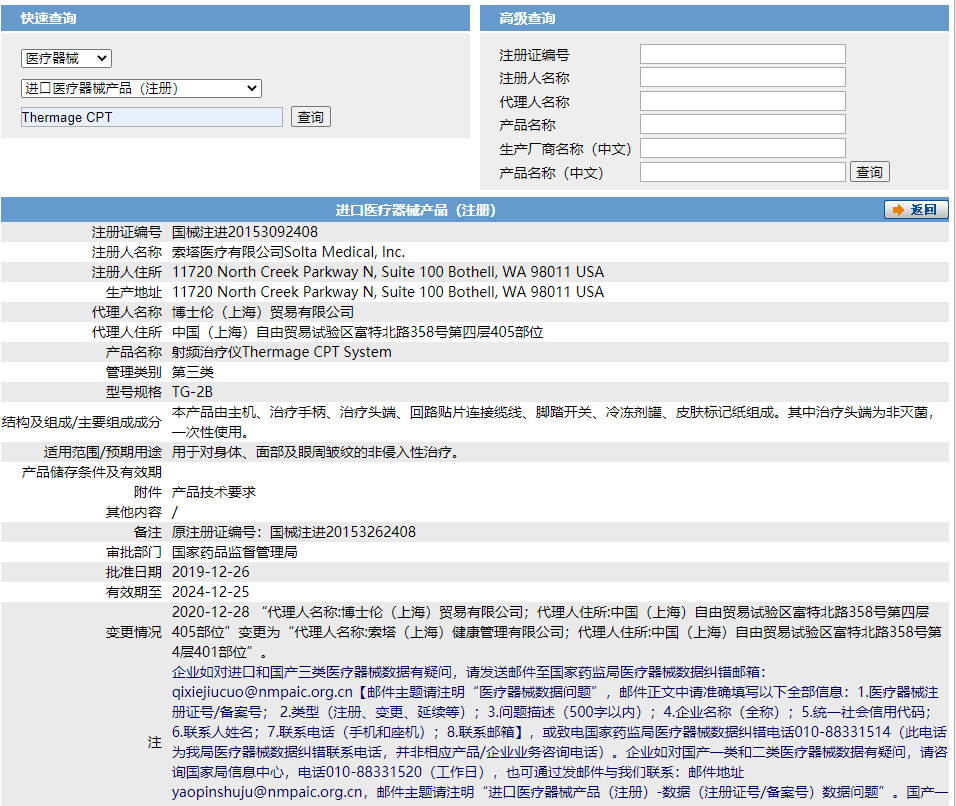This screenshot has height=806, width=956.
Task: Click the 进口医疗器械产品（注册） results title
Action: coord(416,210)
